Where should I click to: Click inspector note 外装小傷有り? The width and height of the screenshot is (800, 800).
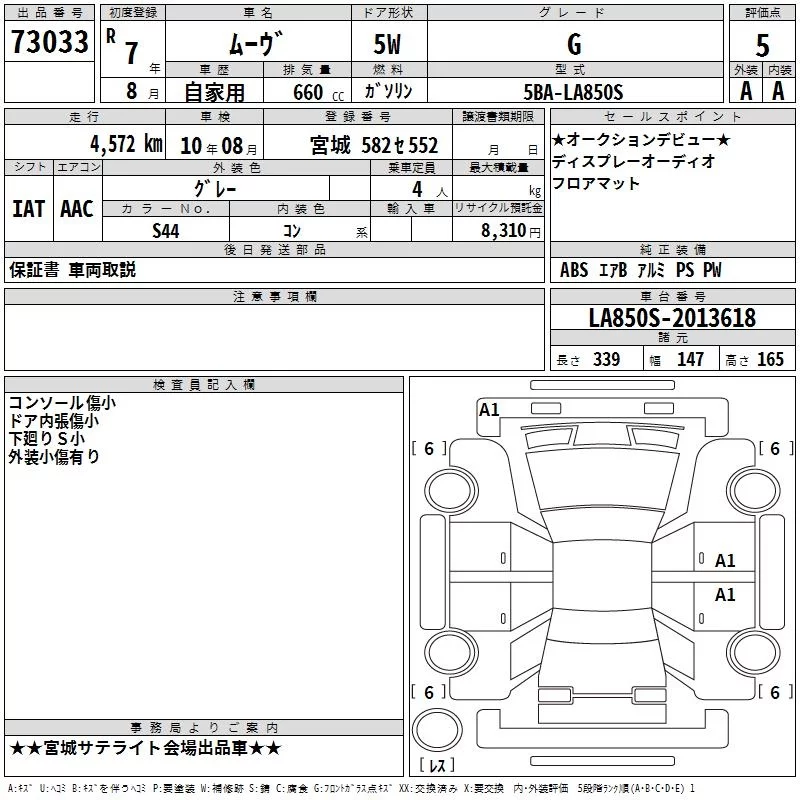tap(54, 457)
